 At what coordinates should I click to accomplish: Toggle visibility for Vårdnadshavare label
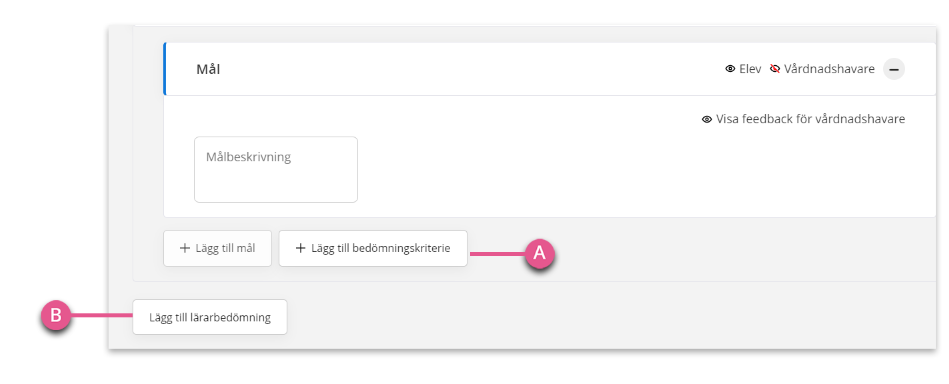click(x=829, y=69)
